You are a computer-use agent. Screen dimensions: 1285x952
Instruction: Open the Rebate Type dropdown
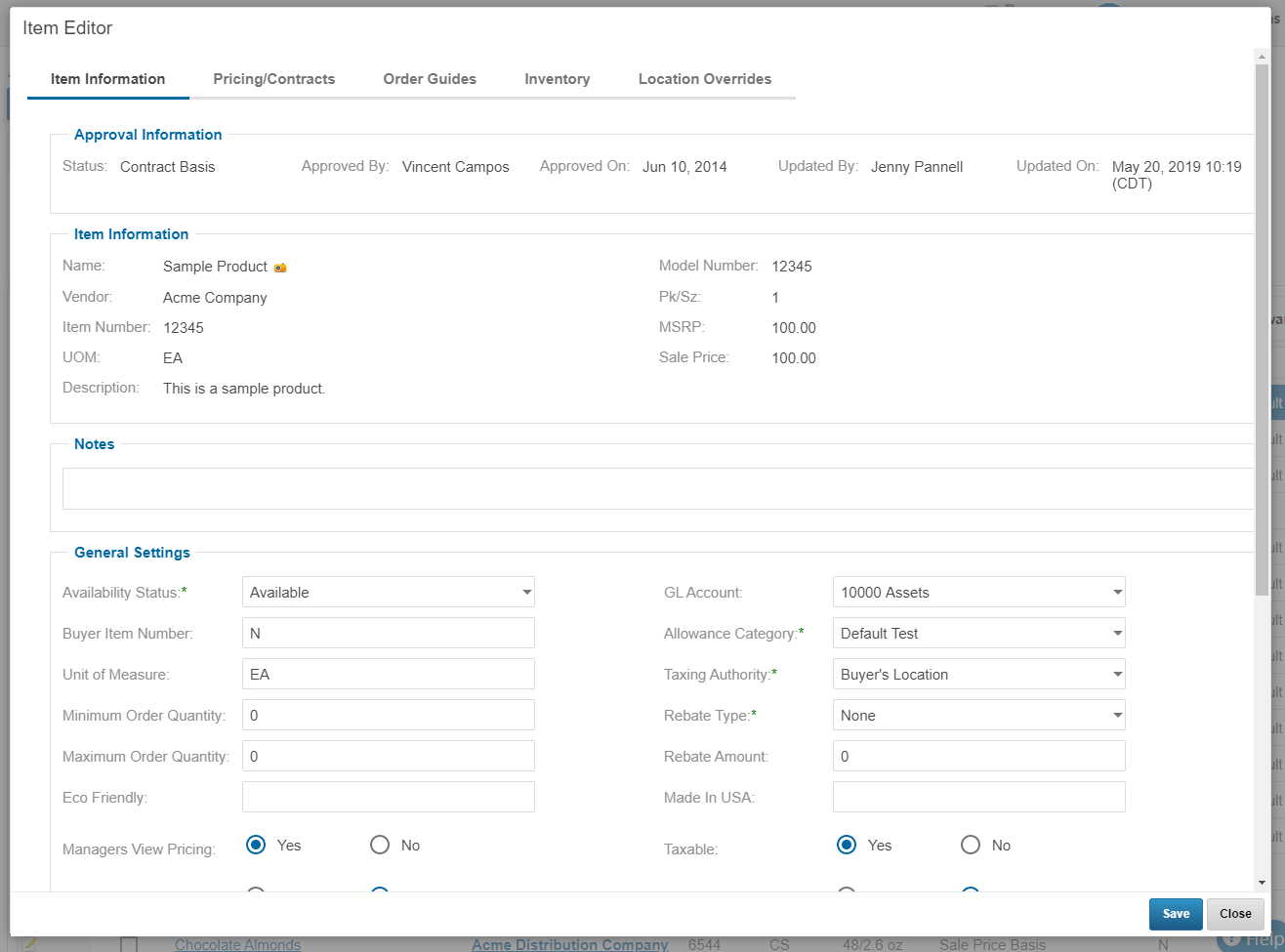tap(978, 716)
